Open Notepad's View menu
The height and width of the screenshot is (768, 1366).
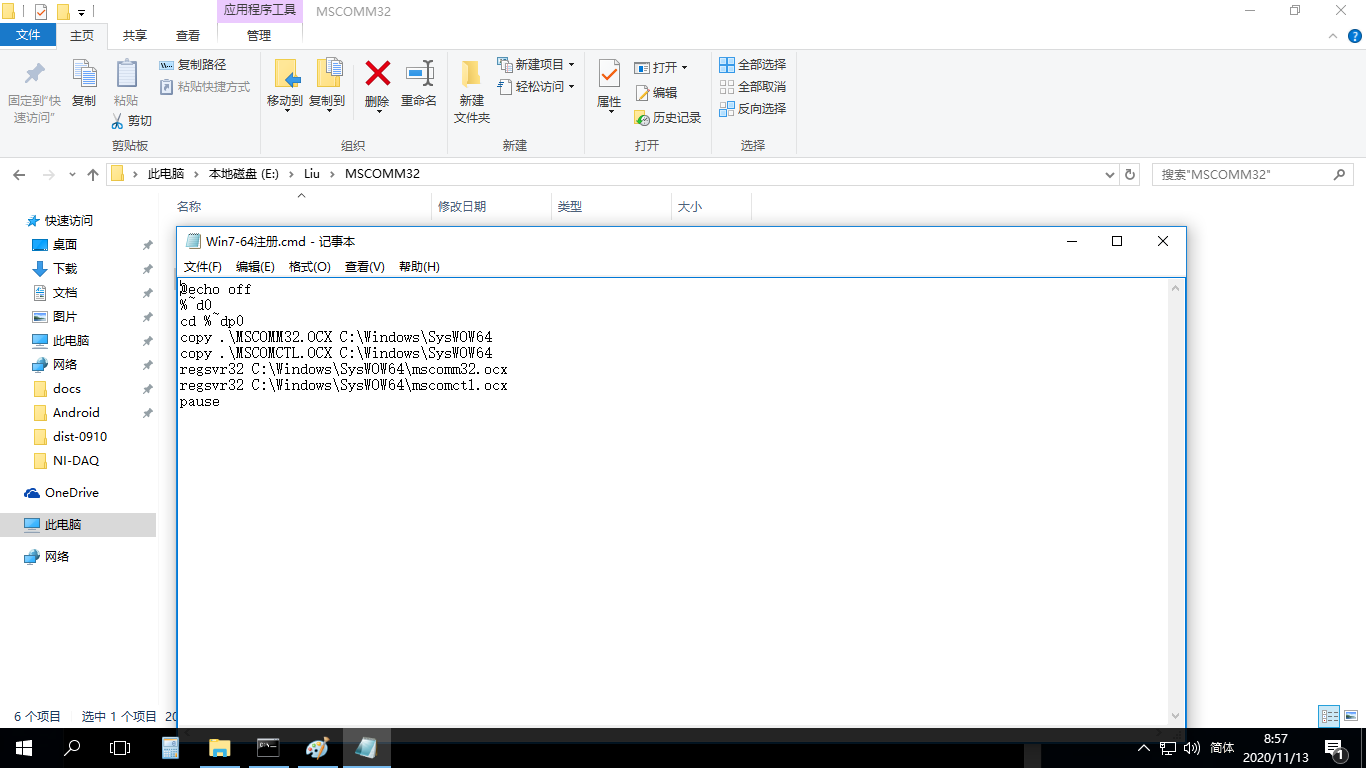[365, 267]
